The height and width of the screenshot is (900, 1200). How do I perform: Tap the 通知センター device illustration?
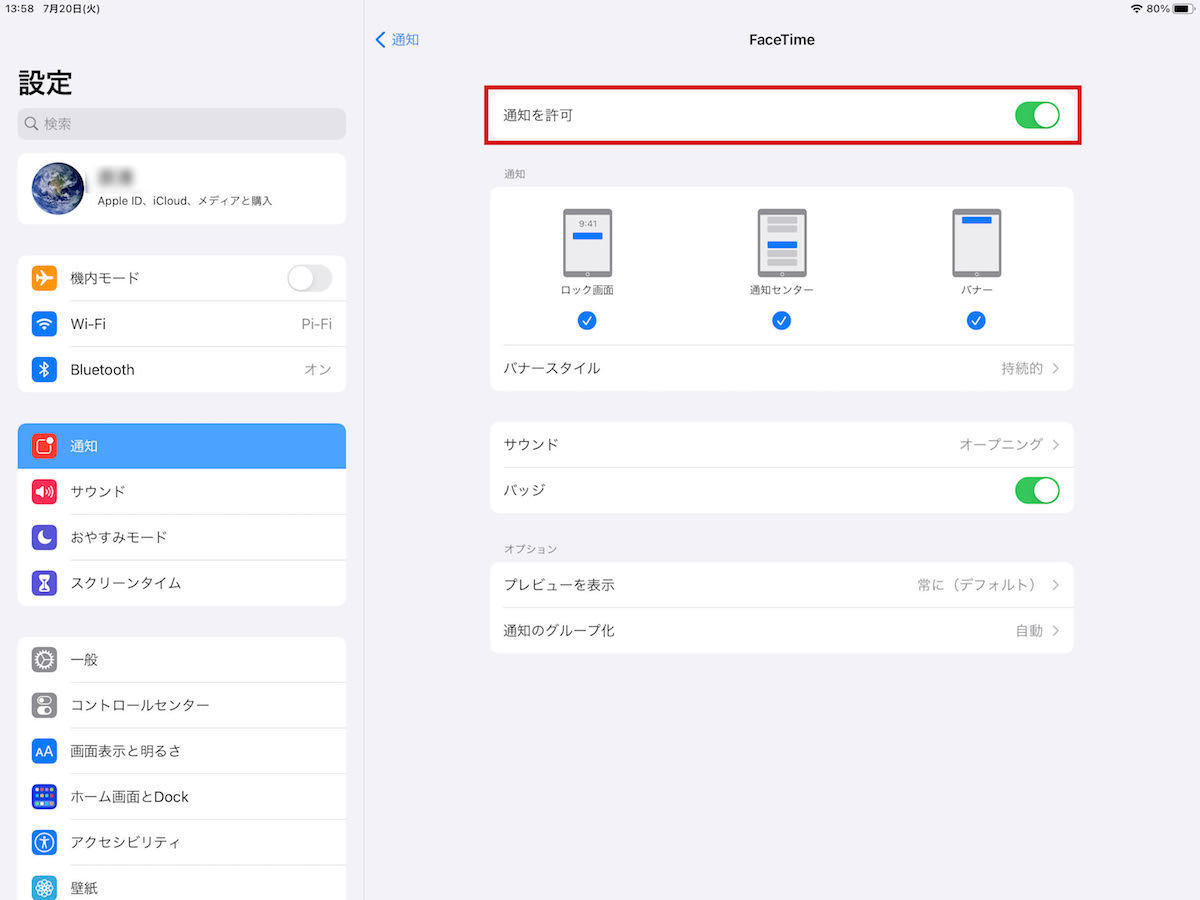[x=782, y=243]
